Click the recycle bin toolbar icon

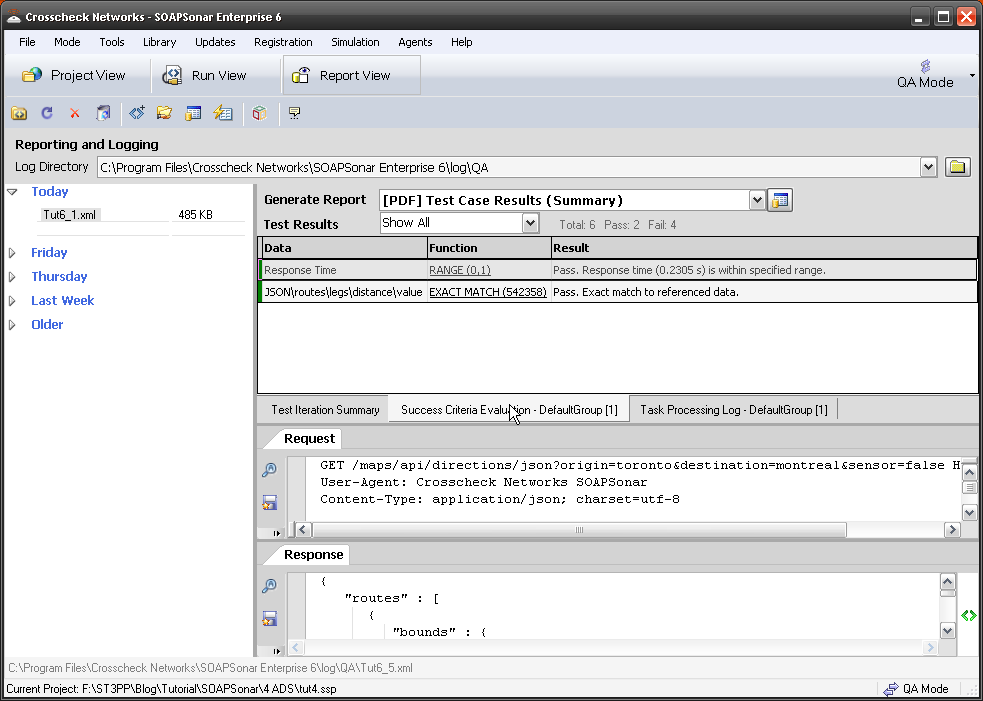click(x=103, y=113)
